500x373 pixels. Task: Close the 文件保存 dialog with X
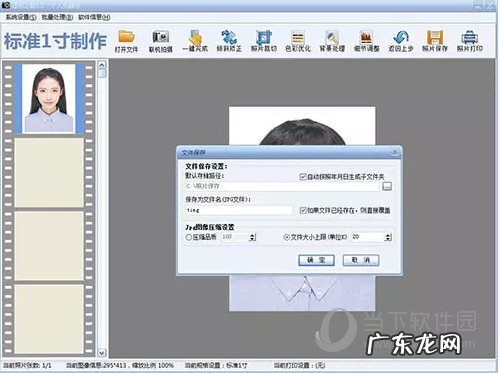(x=395, y=152)
